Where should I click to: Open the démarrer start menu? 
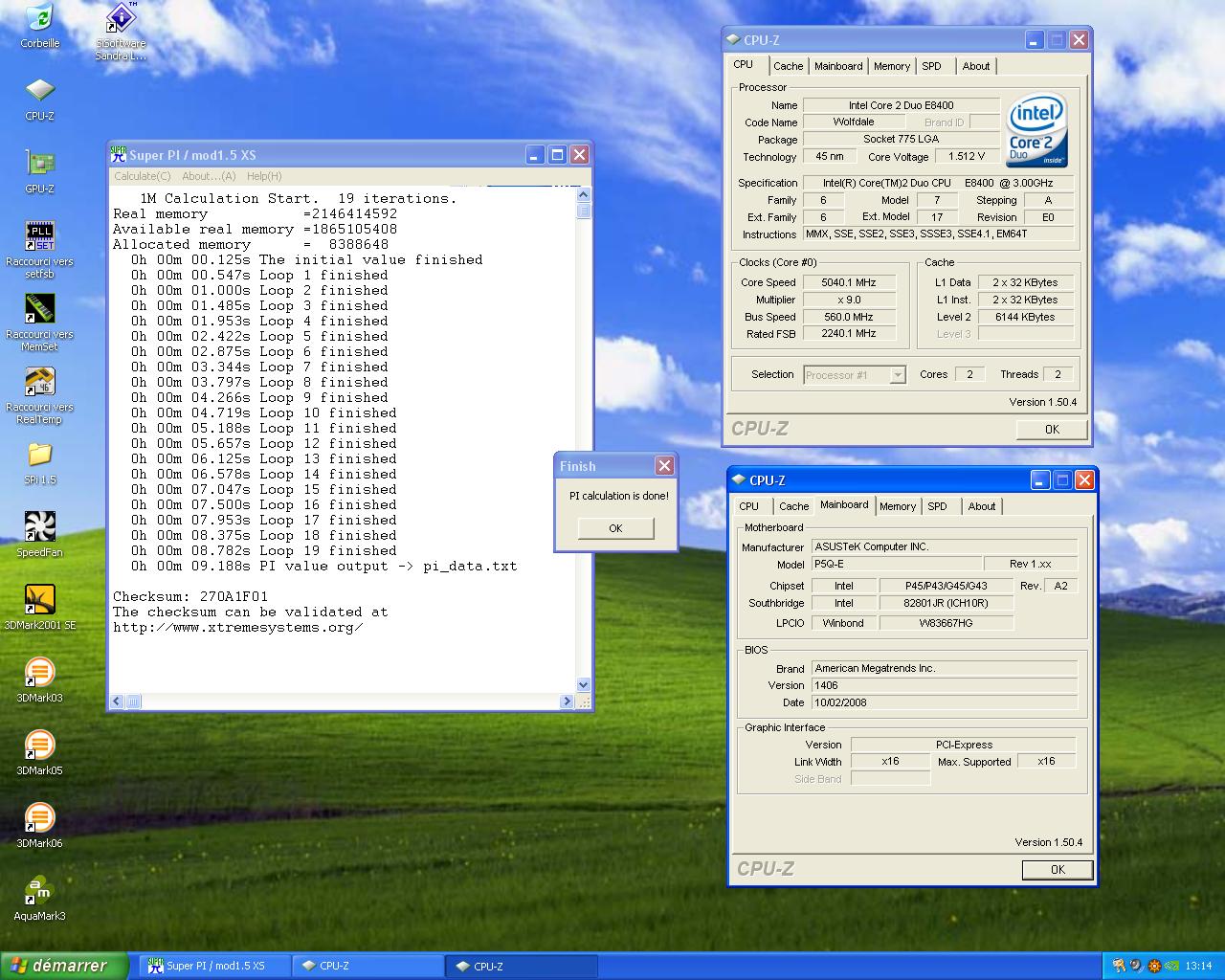(x=64, y=966)
